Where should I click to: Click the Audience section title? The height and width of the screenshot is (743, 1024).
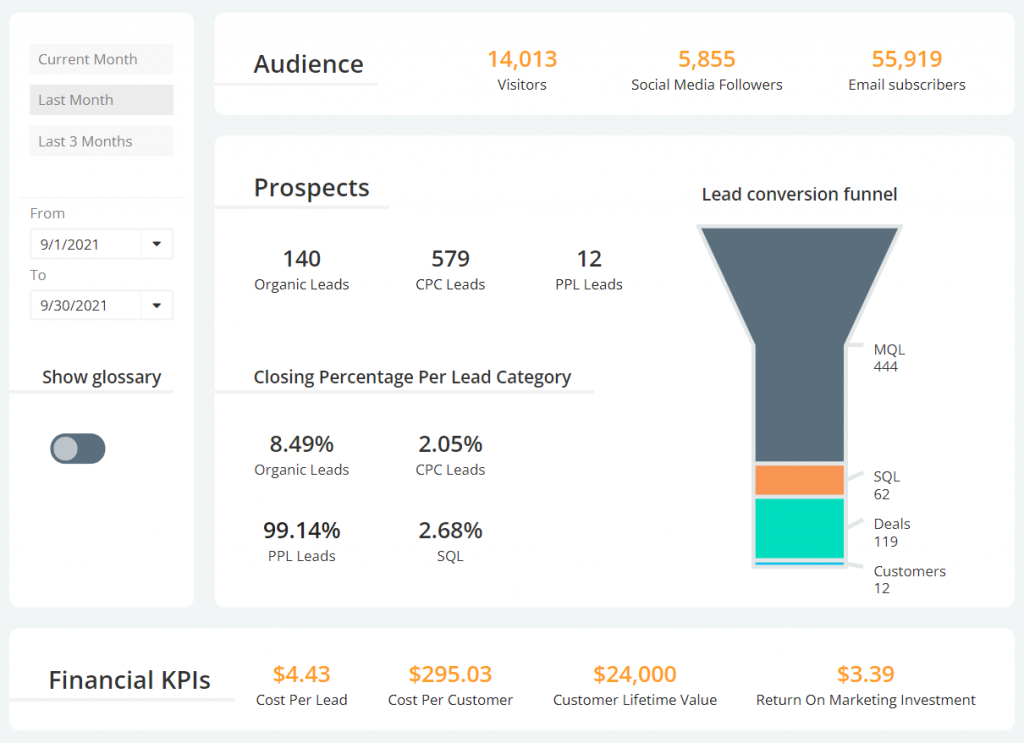(x=309, y=64)
